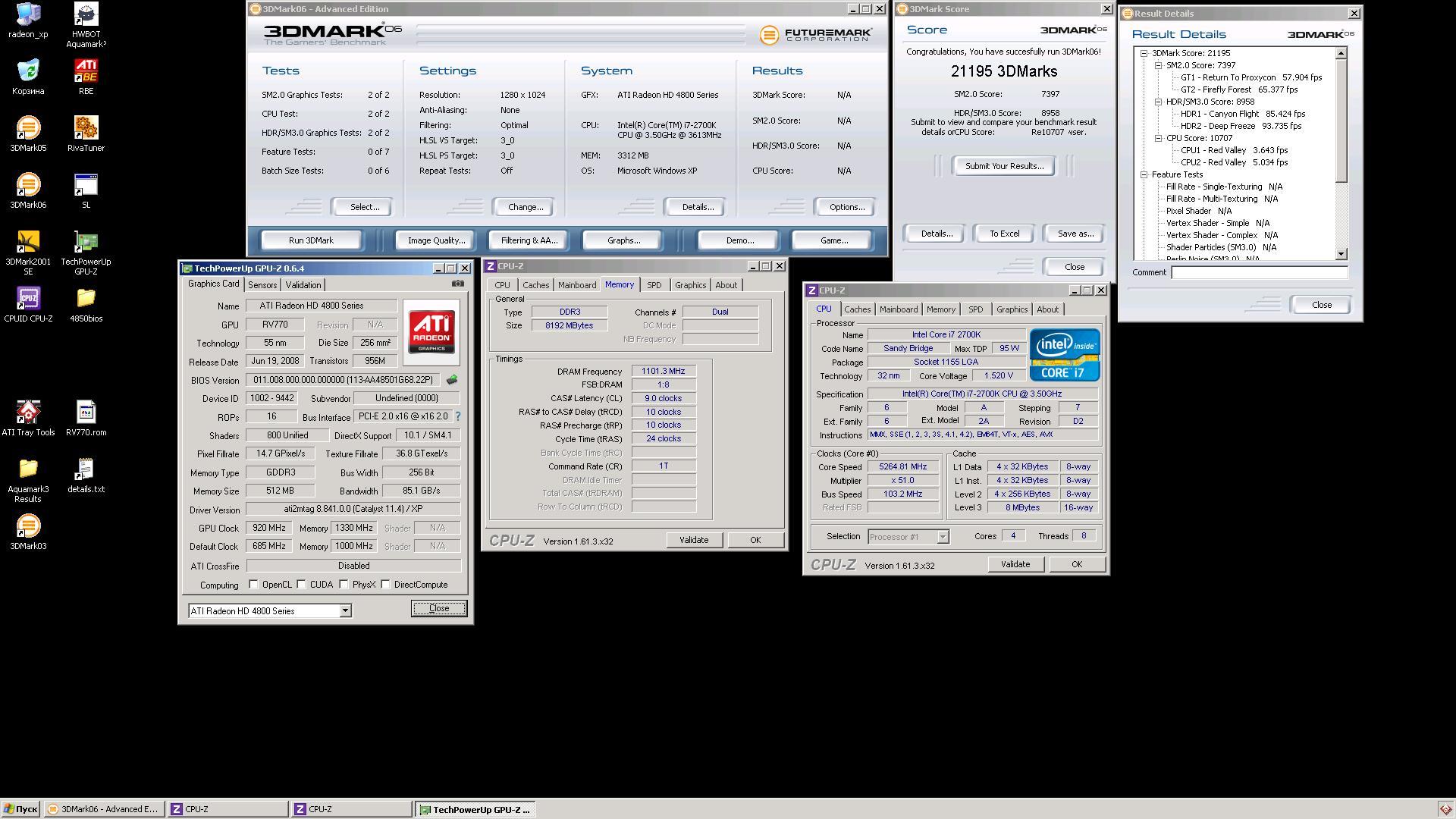Open the SL desktop shortcut
The height and width of the screenshot is (819, 1456).
(x=86, y=191)
